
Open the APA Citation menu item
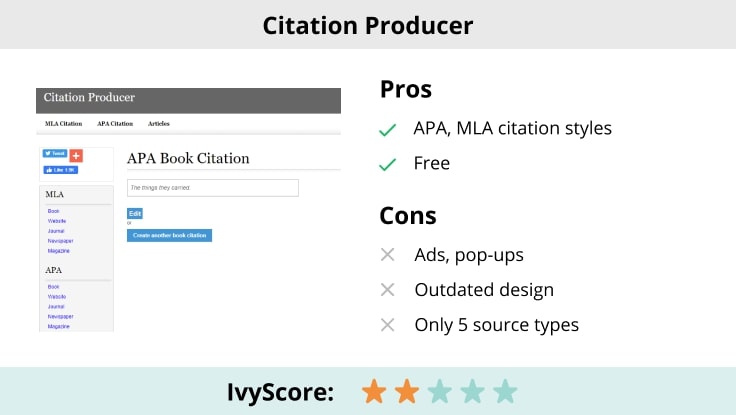115,124
